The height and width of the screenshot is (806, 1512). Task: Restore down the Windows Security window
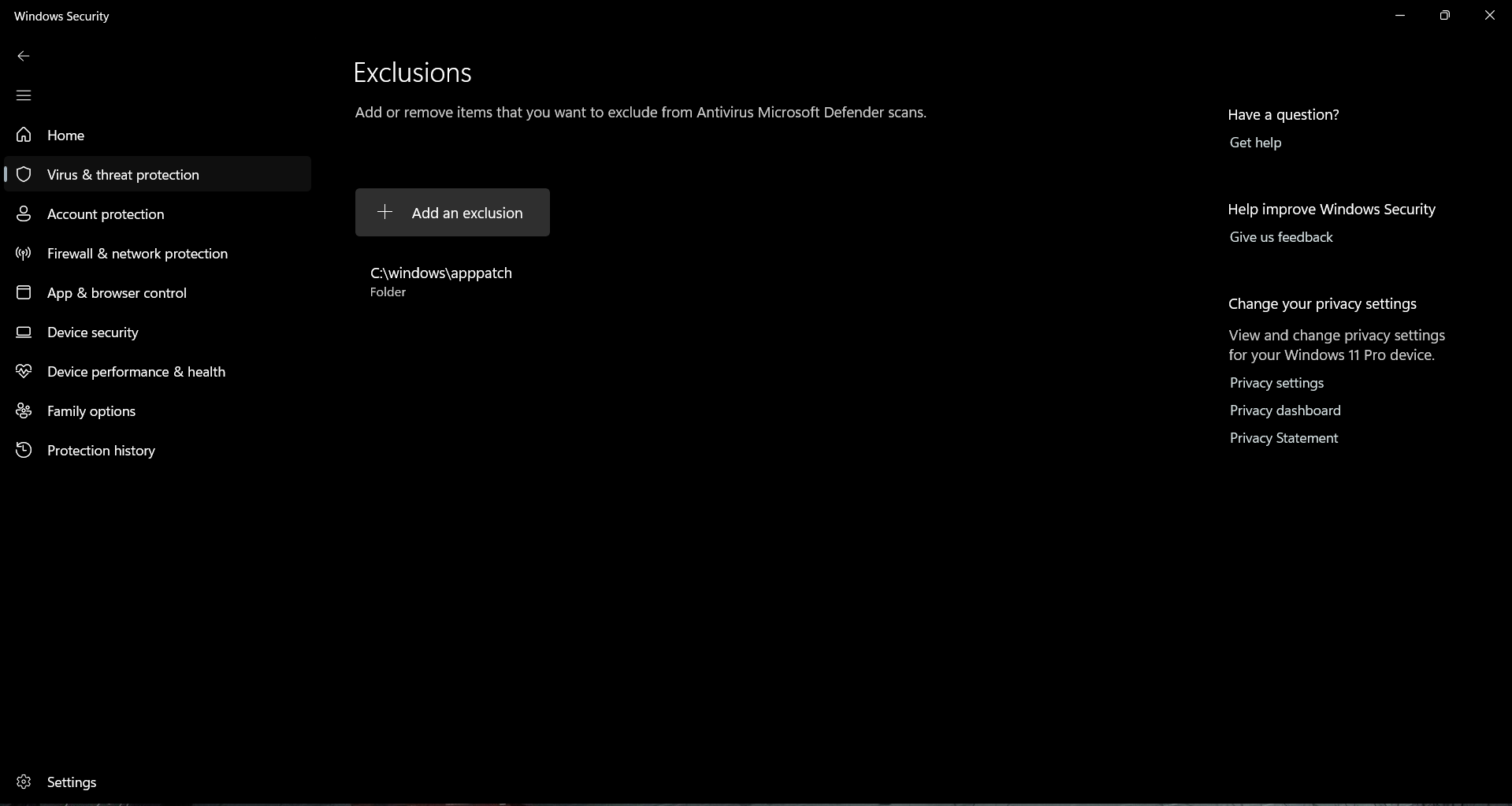point(1444,15)
